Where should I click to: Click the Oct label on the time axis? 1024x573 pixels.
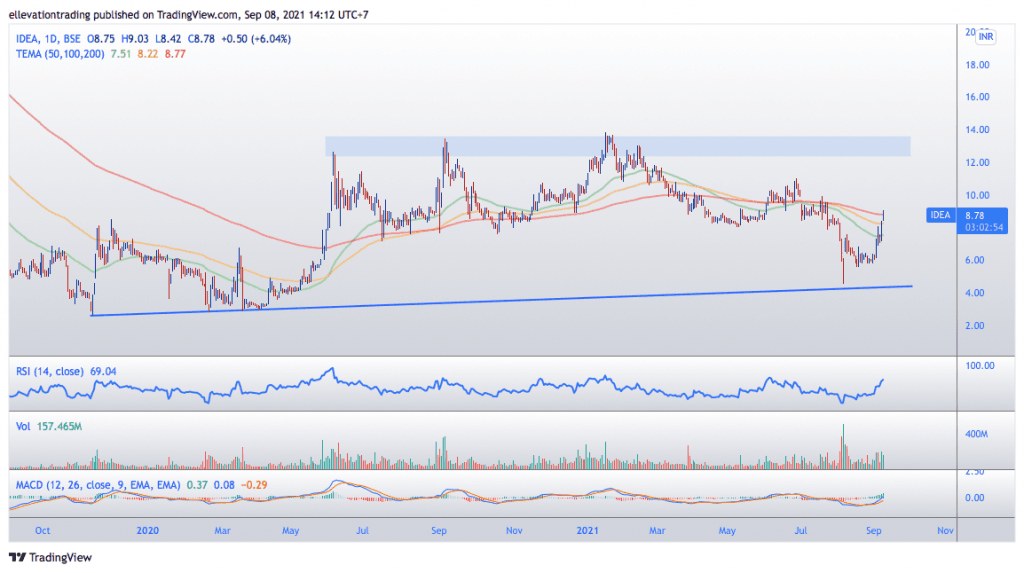(x=42, y=530)
